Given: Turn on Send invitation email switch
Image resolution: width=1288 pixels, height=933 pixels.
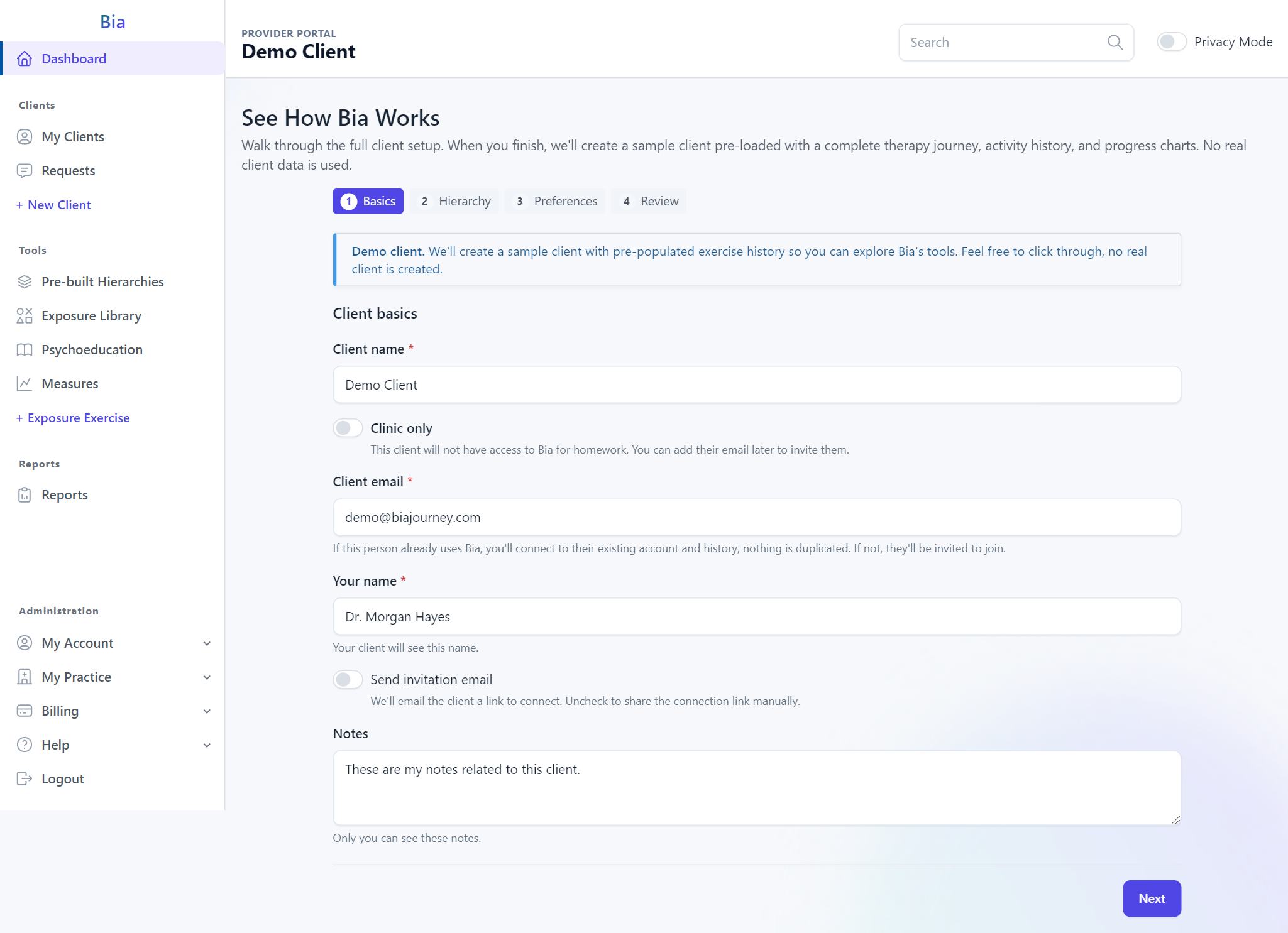Looking at the screenshot, I should [348, 679].
